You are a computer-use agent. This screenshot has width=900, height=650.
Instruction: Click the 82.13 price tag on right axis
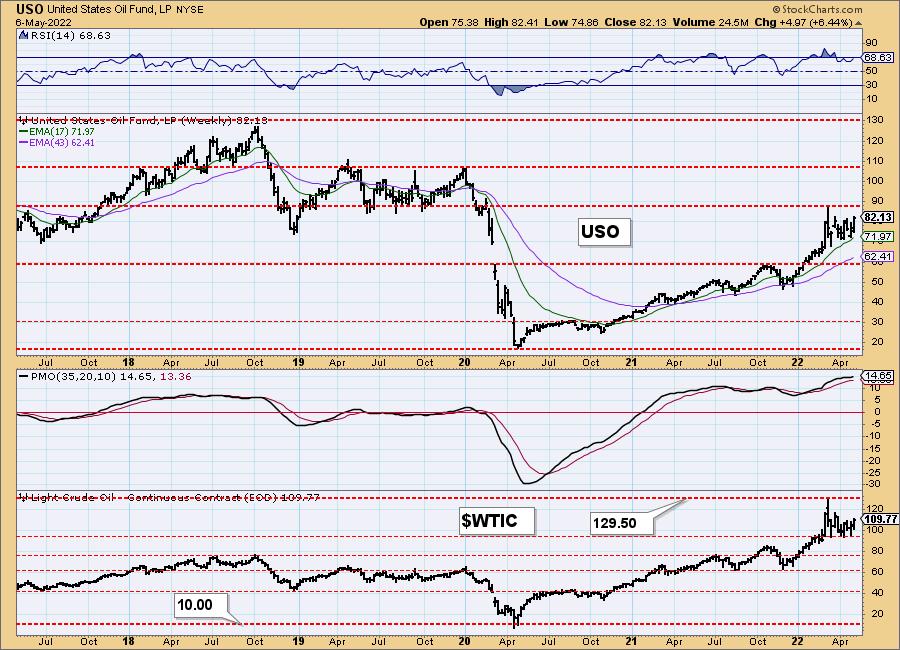(x=878, y=217)
